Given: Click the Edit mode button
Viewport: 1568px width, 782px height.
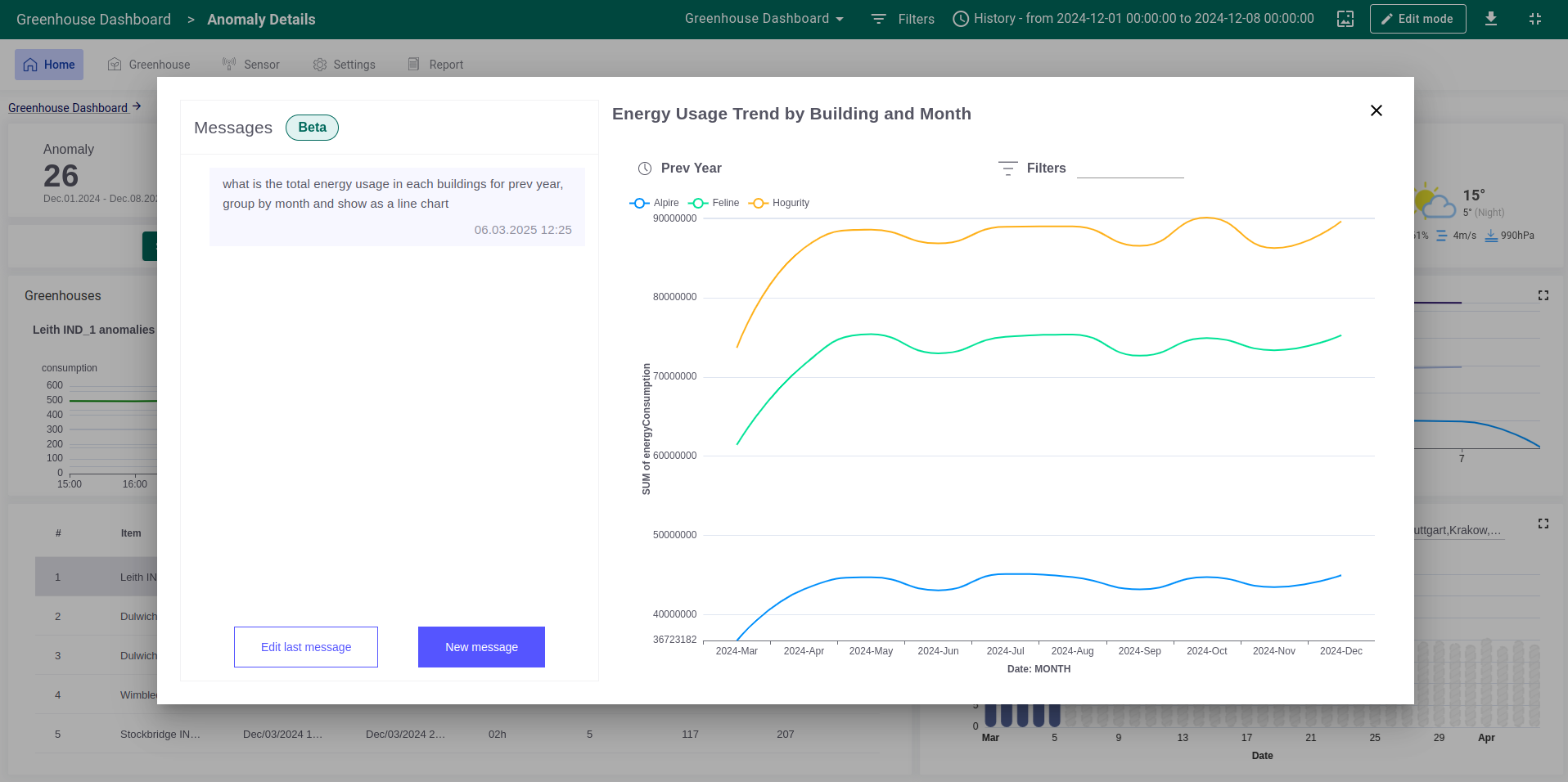Looking at the screenshot, I should click(1417, 19).
